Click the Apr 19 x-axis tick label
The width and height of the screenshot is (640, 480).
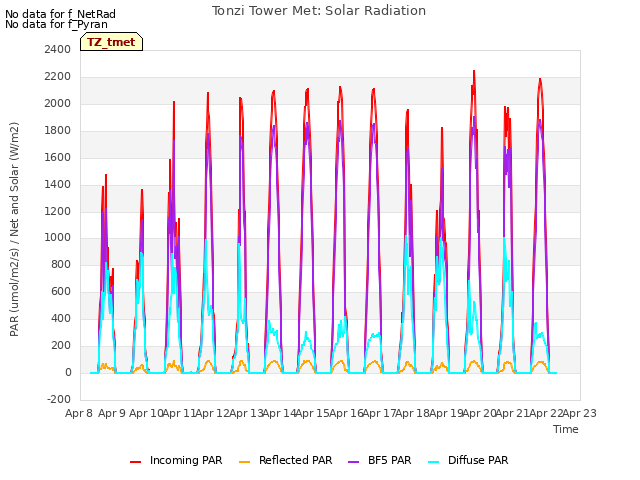pyautogui.click(x=446, y=413)
